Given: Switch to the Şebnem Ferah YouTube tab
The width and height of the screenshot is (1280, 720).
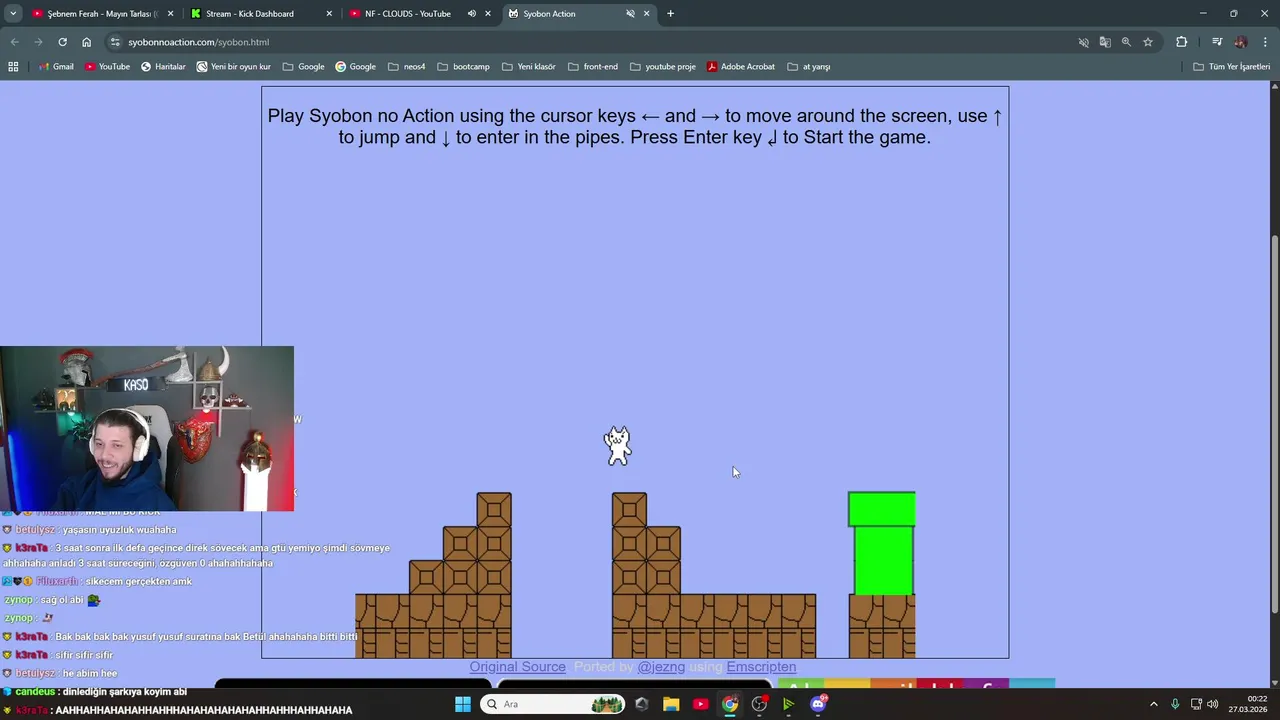Looking at the screenshot, I should (x=101, y=14).
